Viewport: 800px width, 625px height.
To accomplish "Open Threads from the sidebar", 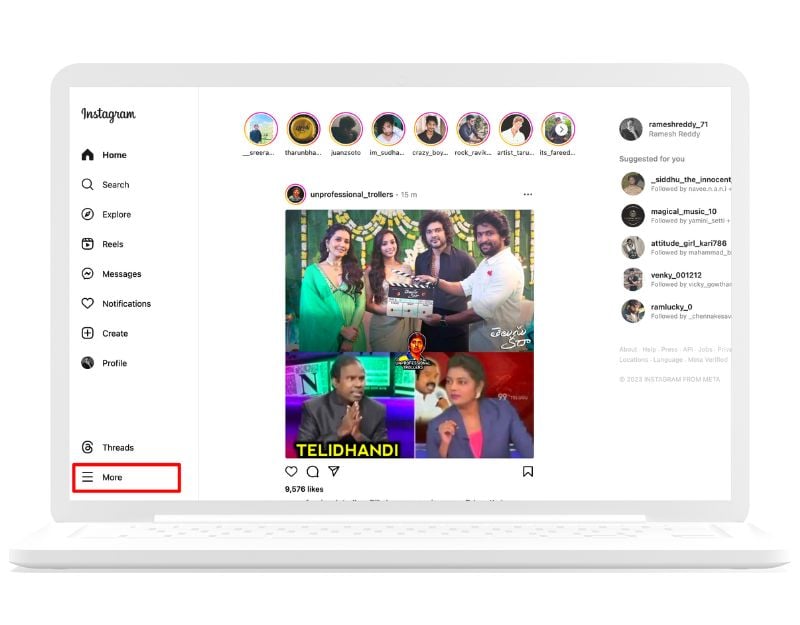I will (115, 448).
